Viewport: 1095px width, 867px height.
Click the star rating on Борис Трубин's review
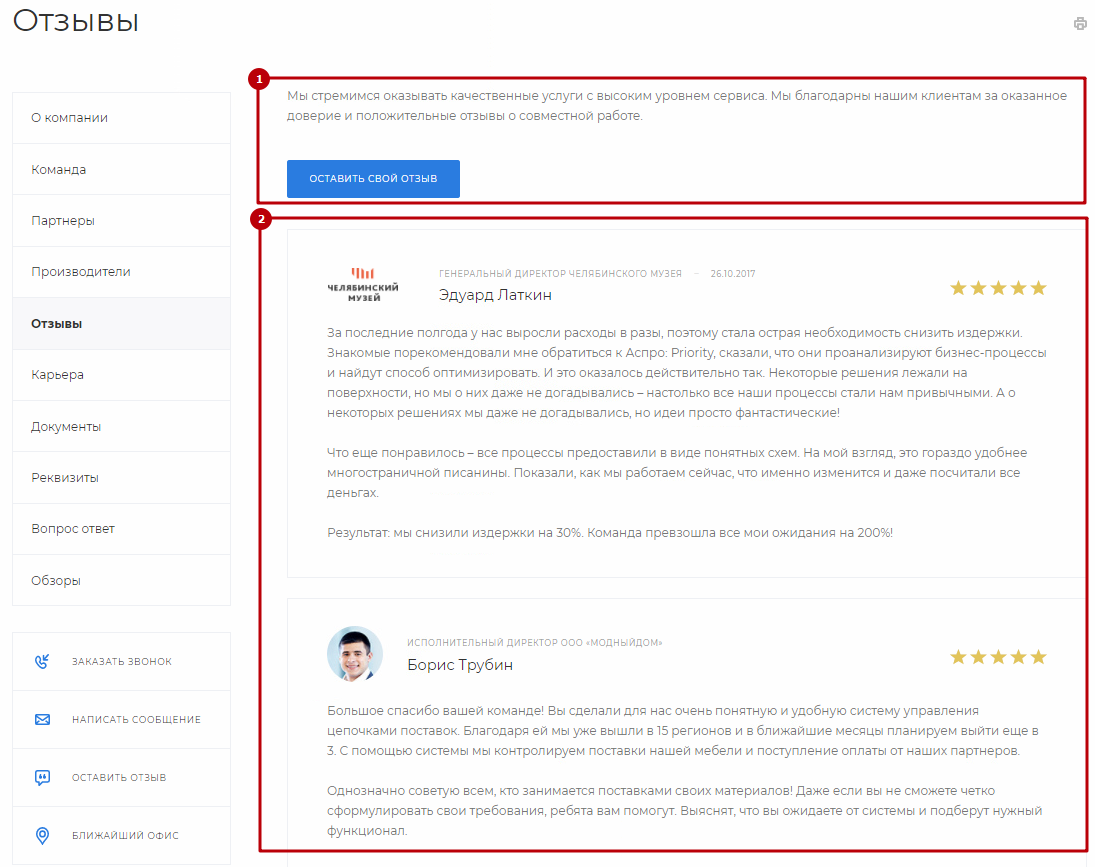point(998,657)
